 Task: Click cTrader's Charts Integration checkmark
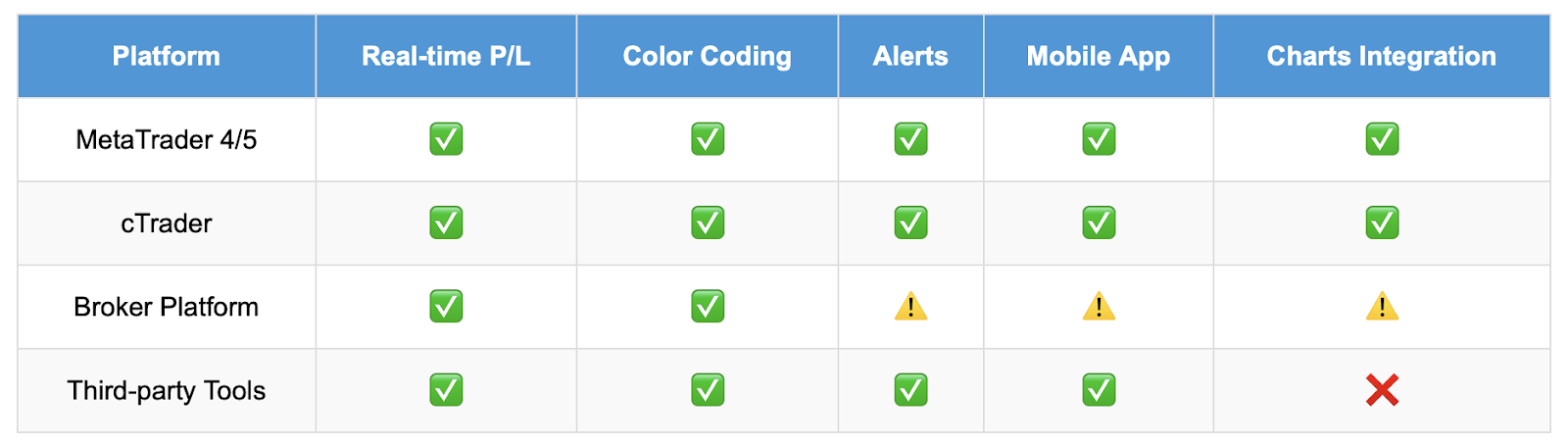pos(1382,223)
